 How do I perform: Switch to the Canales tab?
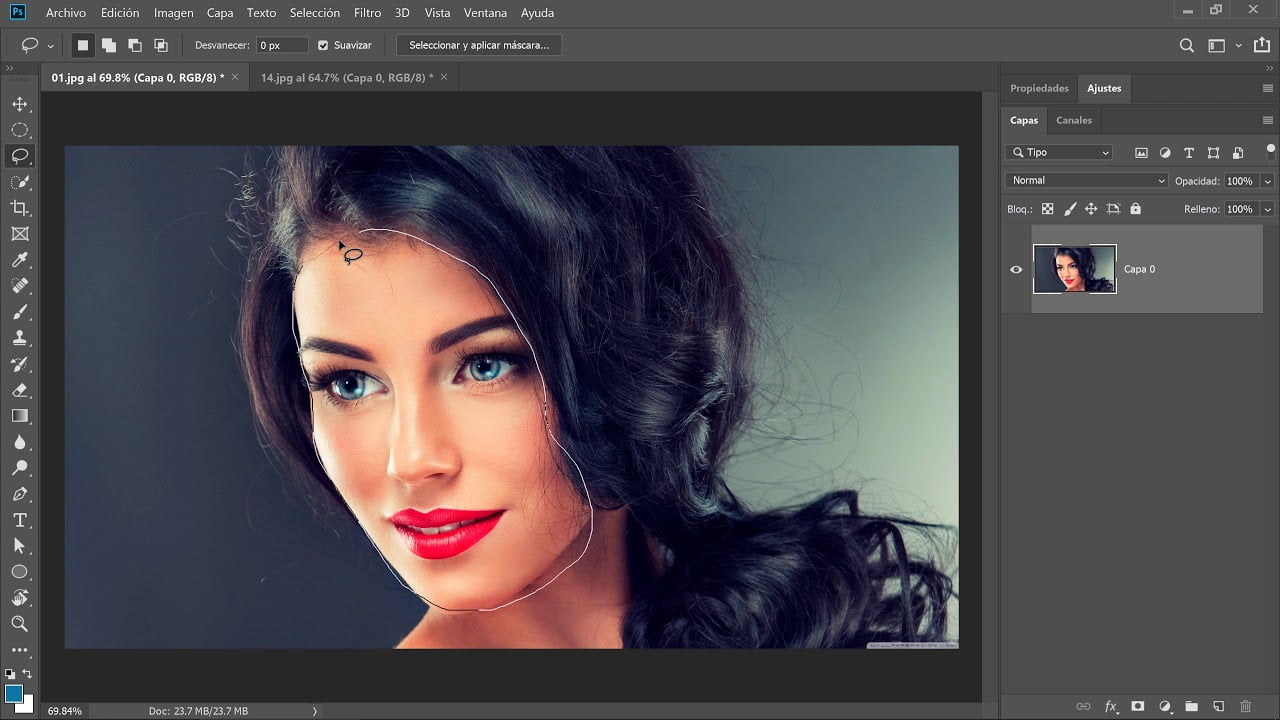pos(1073,120)
